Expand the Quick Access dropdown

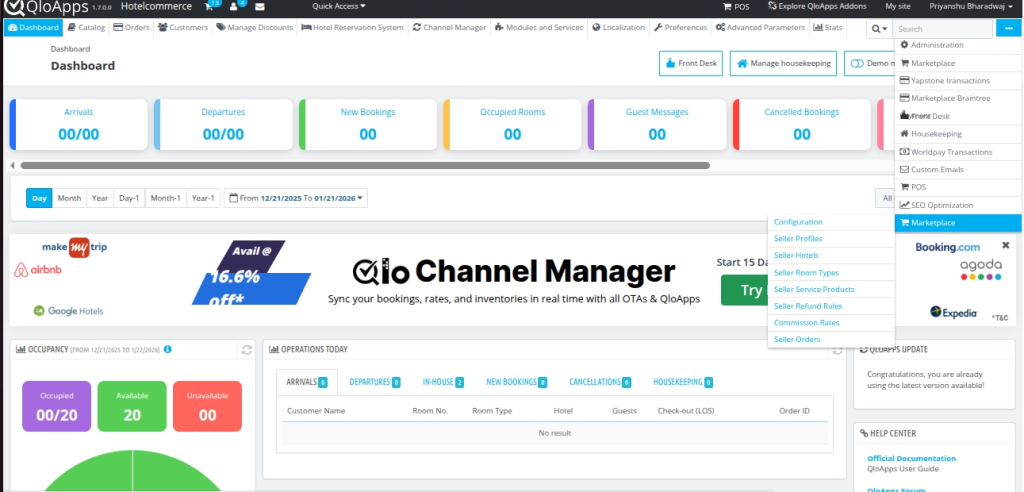pyautogui.click(x=339, y=7)
